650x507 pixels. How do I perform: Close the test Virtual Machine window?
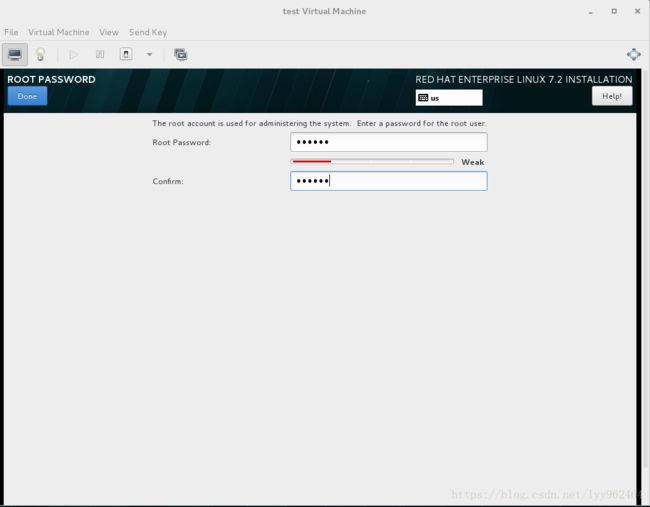pyautogui.click(x=638, y=11)
